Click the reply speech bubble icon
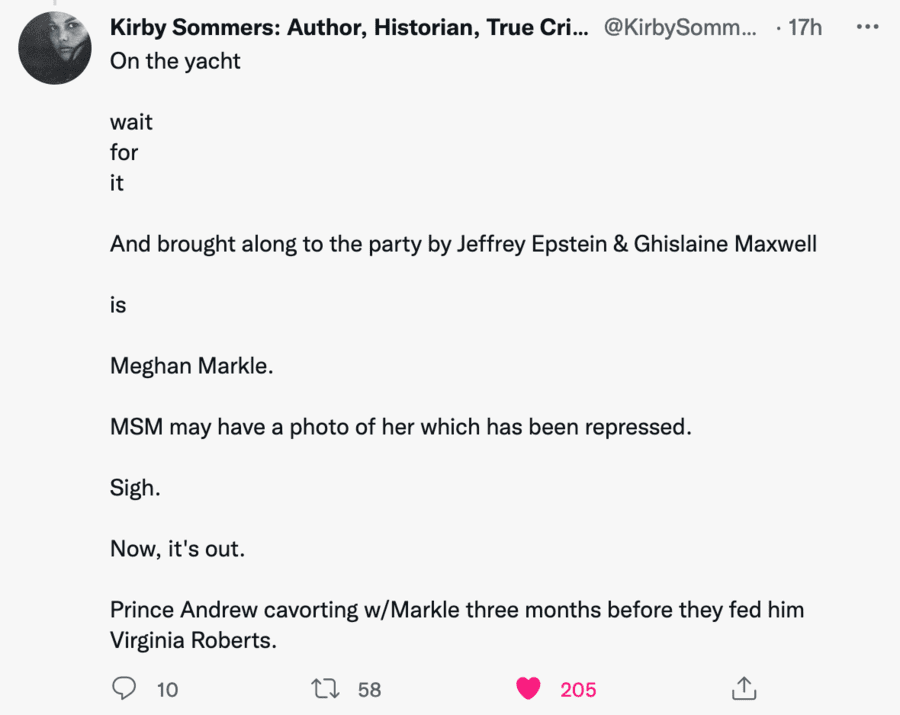Screen dimensions: 900x715 coord(123,689)
